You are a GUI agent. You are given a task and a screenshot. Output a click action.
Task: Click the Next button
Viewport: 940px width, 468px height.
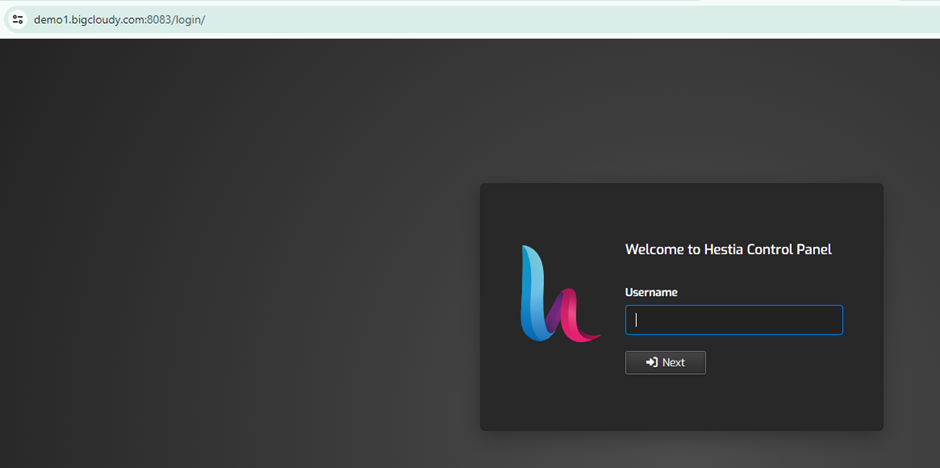[x=665, y=363]
